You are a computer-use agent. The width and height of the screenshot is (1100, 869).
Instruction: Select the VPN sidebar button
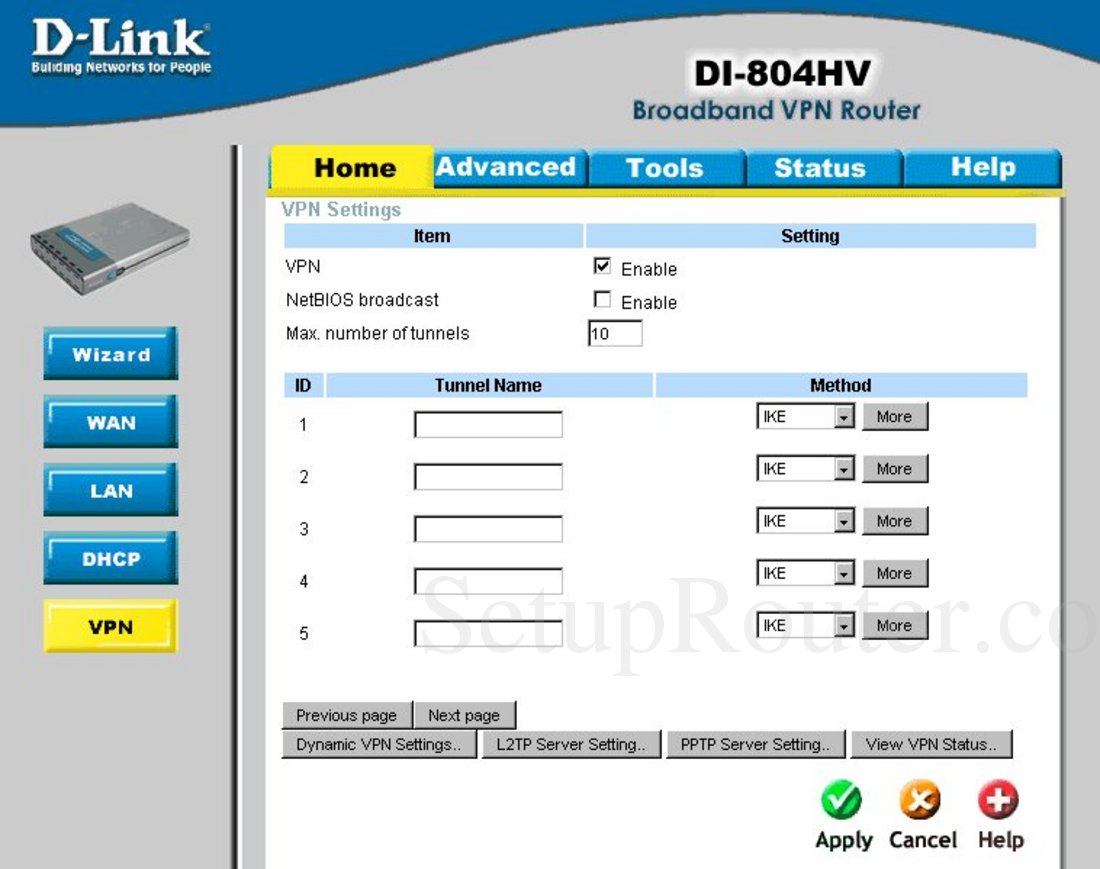pos(111,626)
